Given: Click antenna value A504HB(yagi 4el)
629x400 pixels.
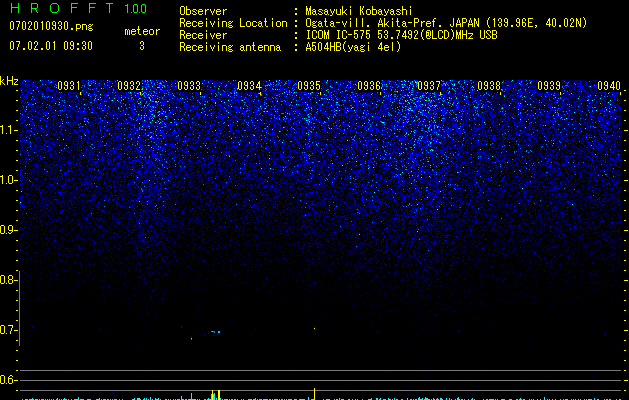Looking at the screenshot, I should 353,47.
